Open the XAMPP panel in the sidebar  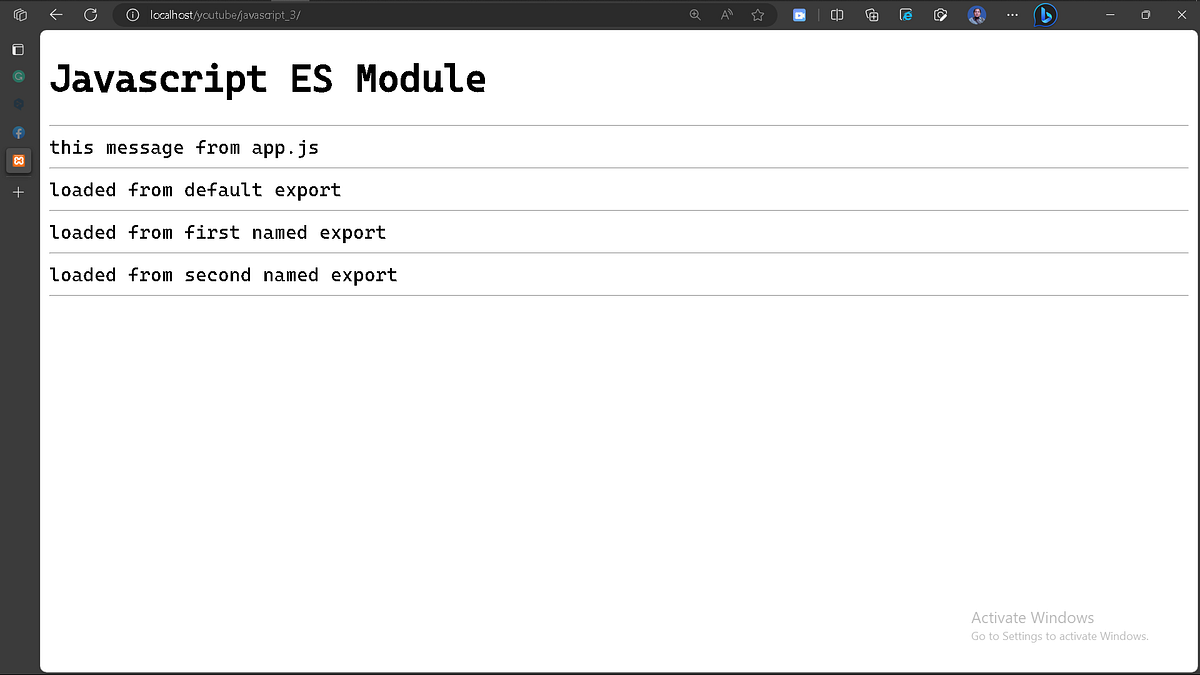tap(18, 160)
